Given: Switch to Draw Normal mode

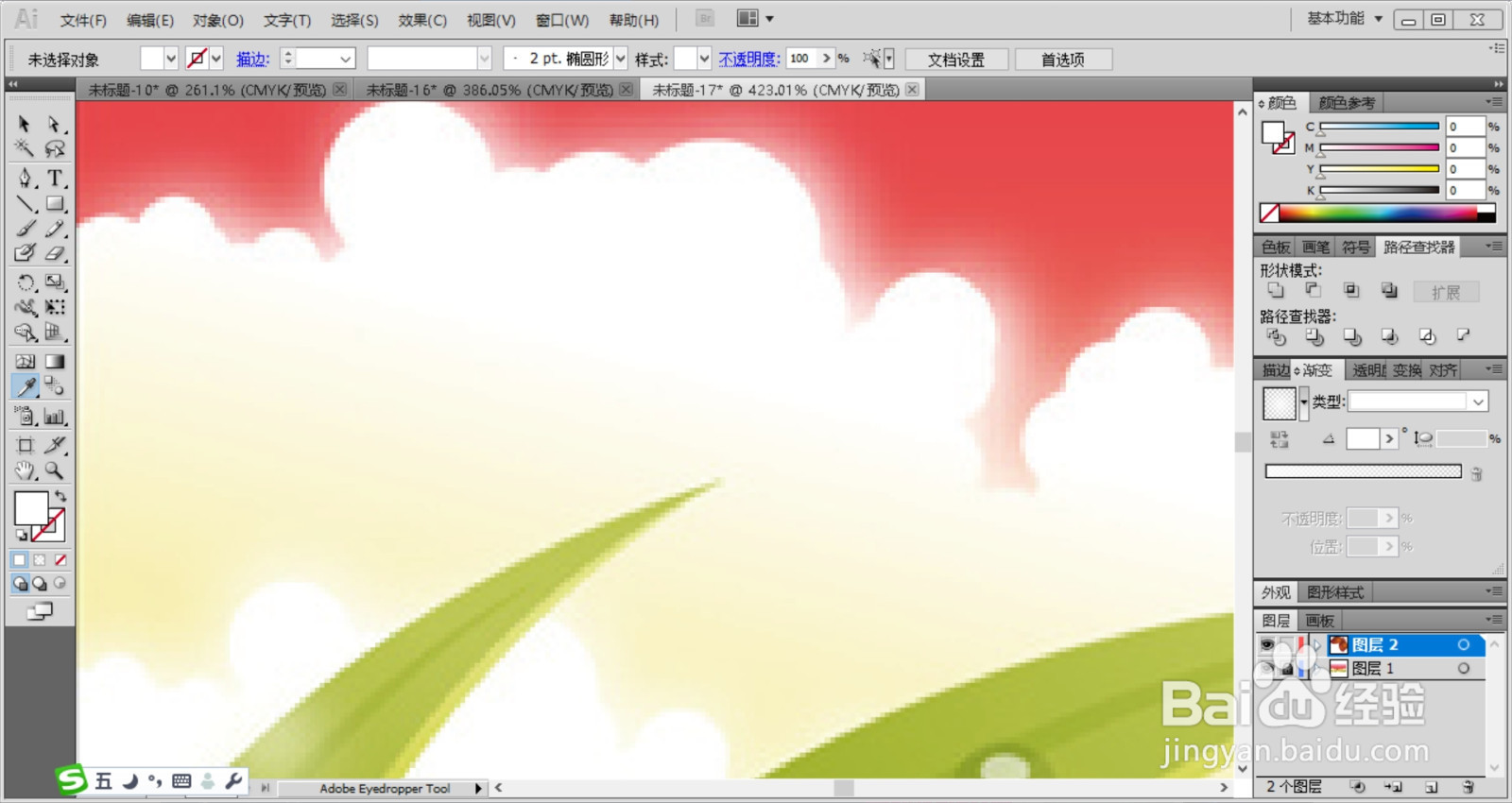Looking at the screenshot, I should coord(20,584).
